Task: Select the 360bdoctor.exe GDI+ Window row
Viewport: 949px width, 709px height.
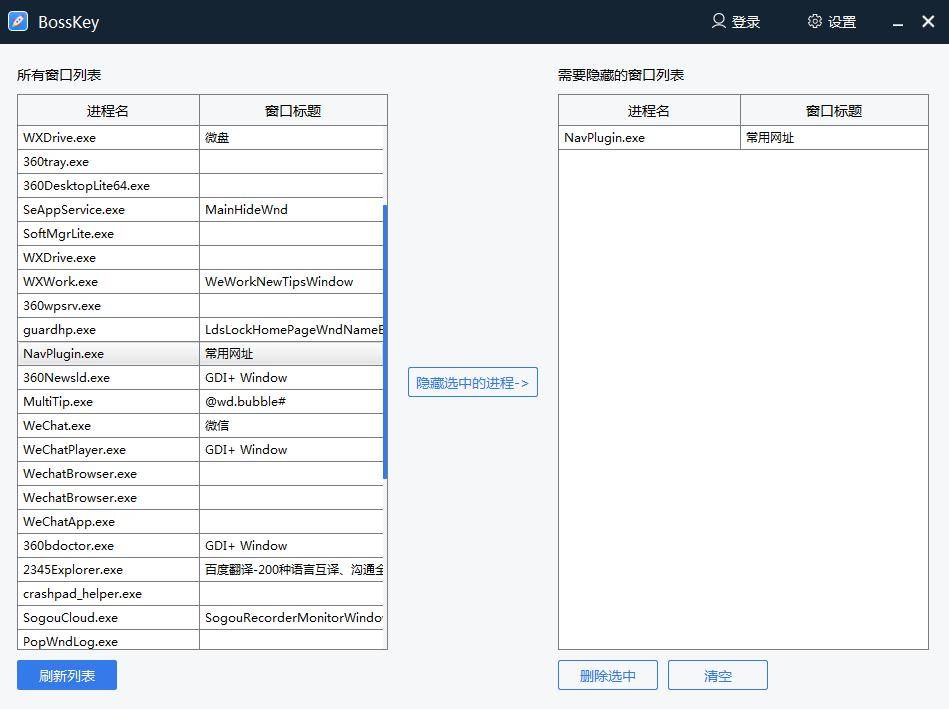Action: (107, 545)
